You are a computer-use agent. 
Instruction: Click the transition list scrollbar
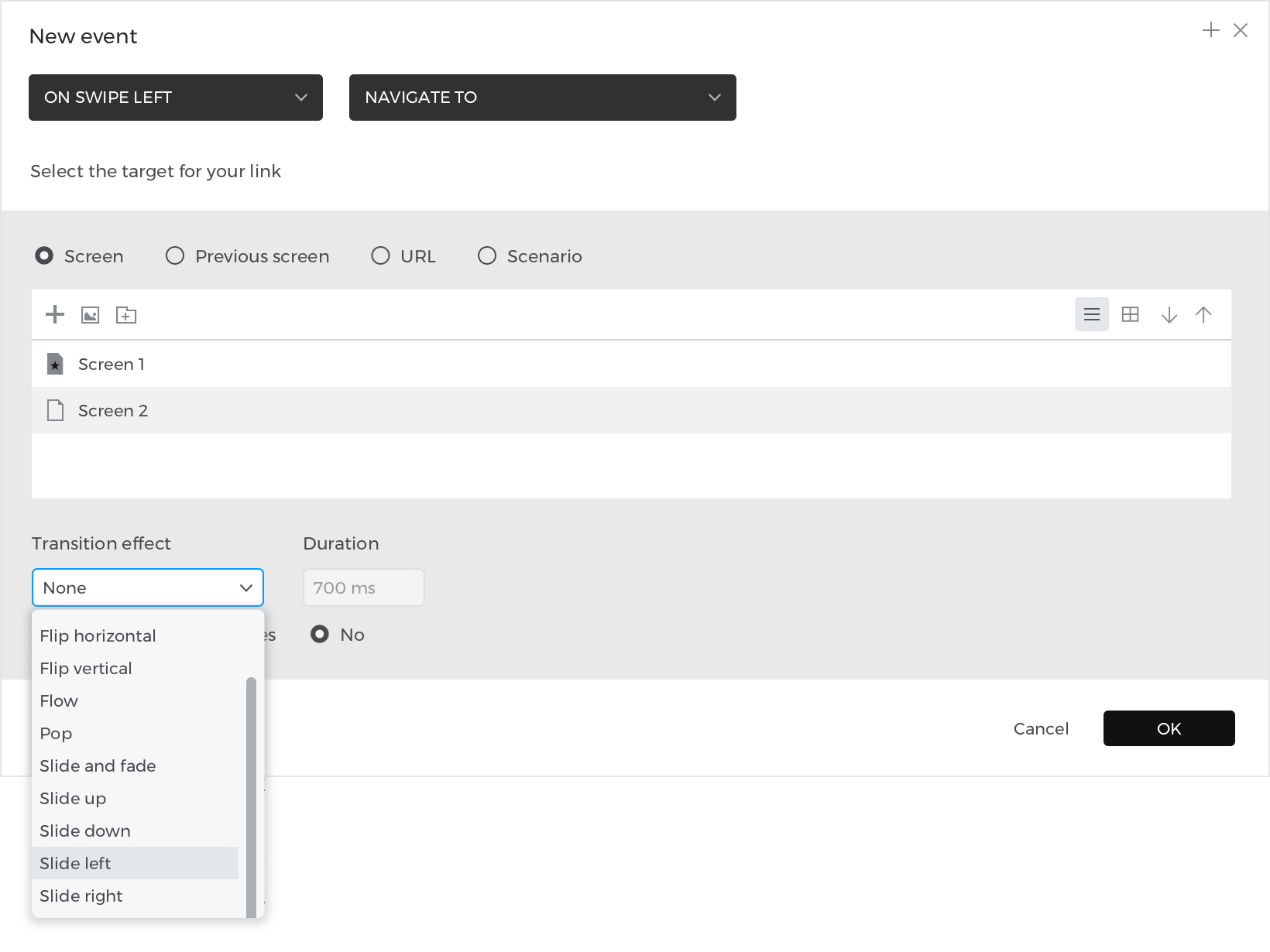251,797
